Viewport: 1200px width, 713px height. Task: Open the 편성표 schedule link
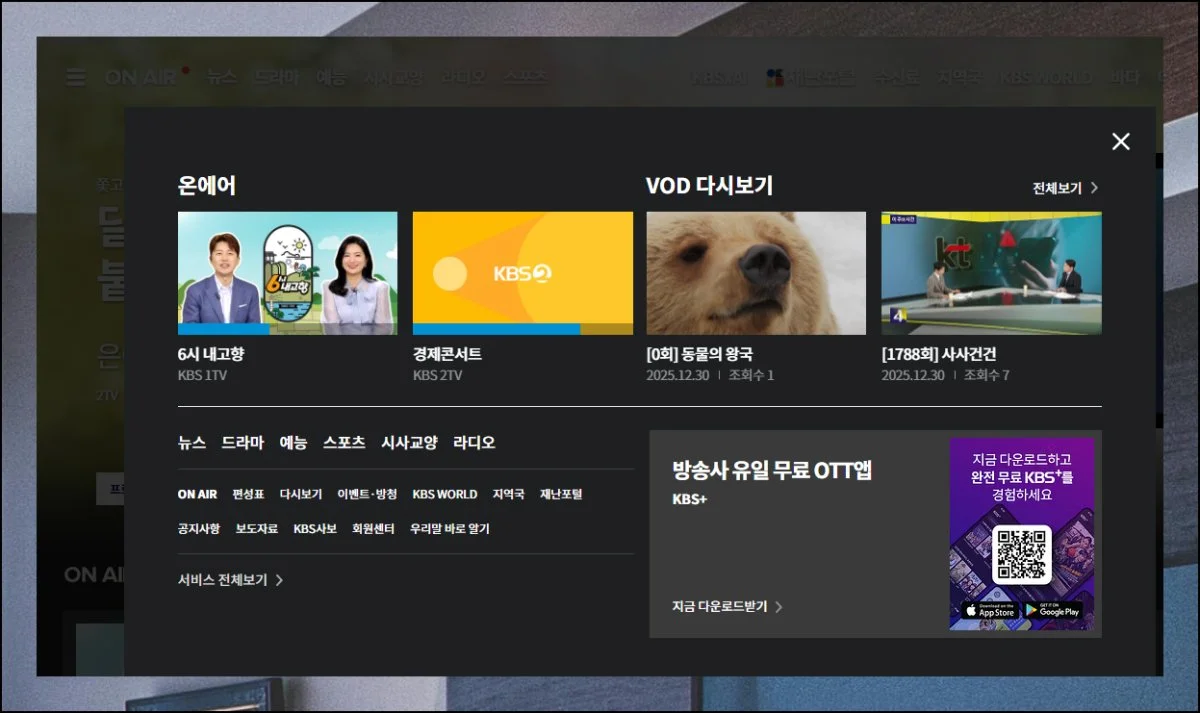click(x=248, y=494)
